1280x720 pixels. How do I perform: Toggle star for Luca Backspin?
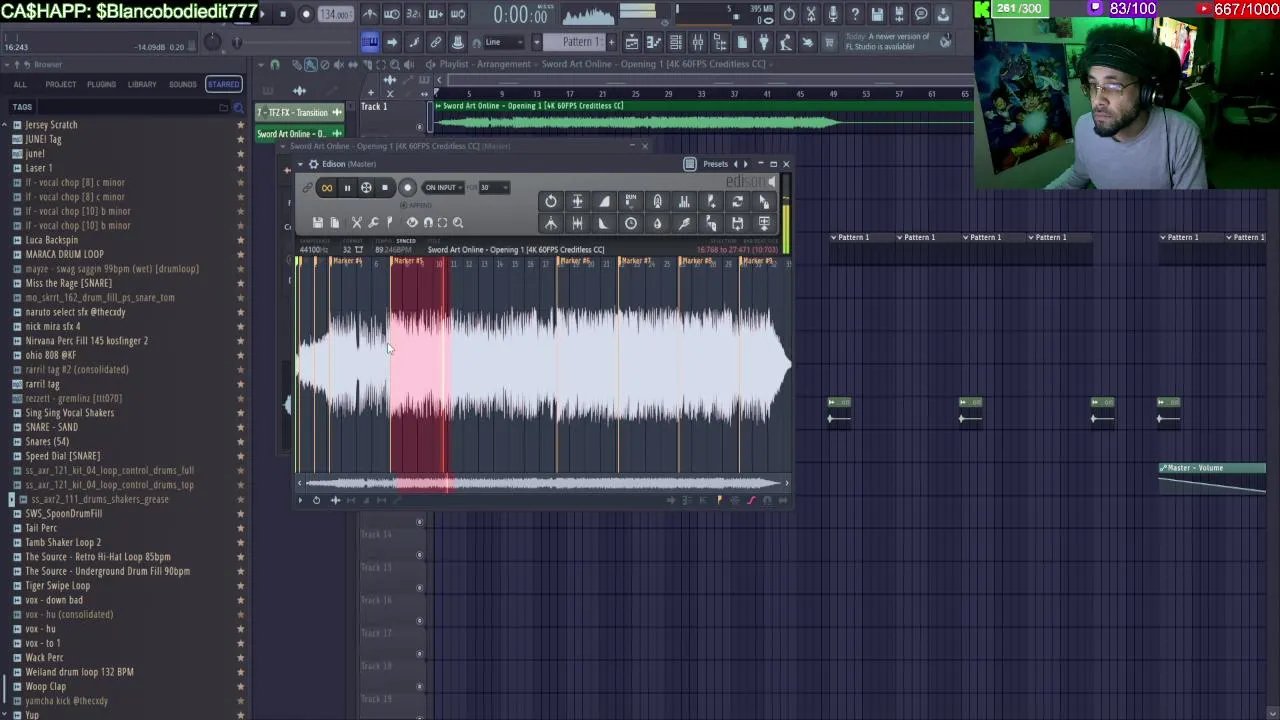240,240
